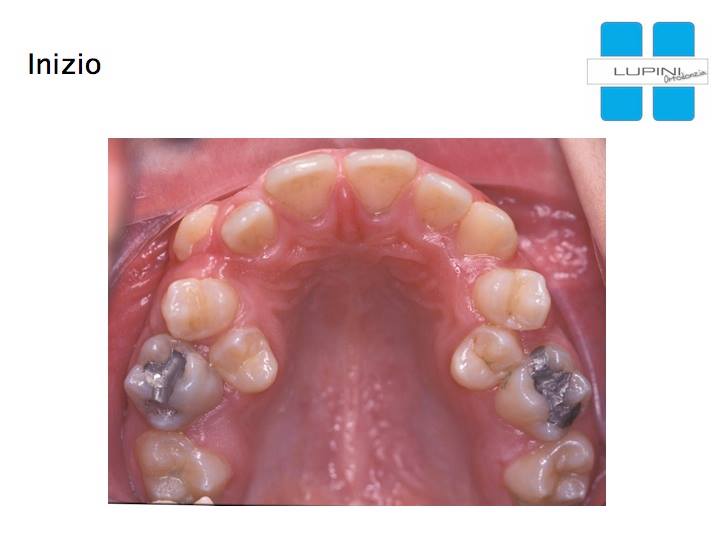Click the first premolar on the right side
This screenshot has height=540, width=720.
pos(512,298)
